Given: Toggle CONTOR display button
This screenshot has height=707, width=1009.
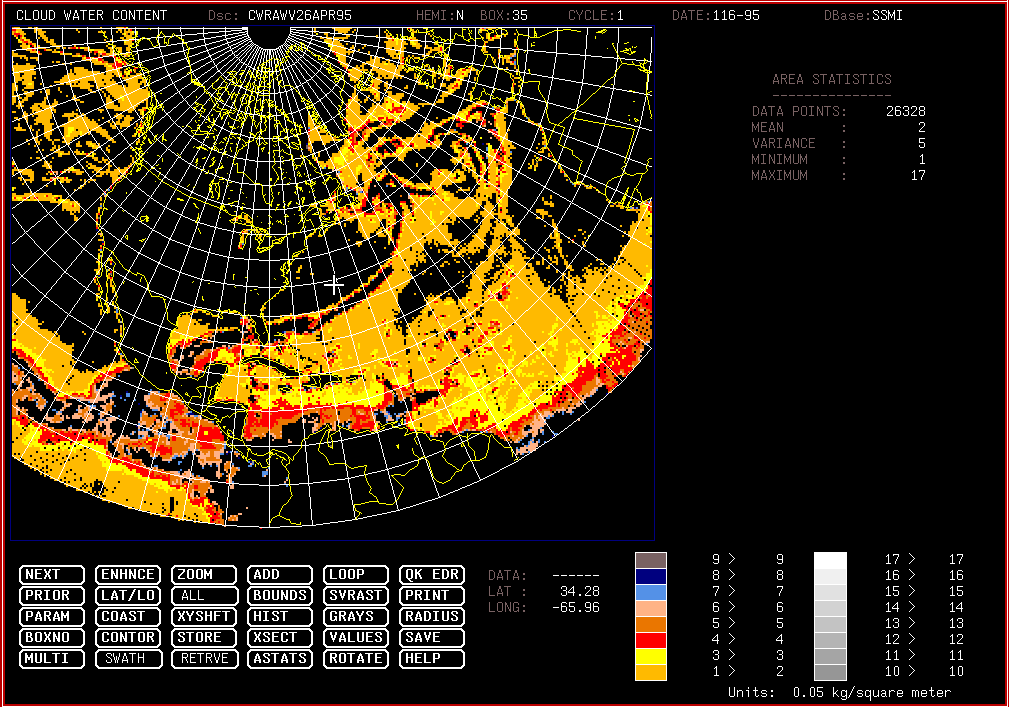Looking at the screenshot, I should tap(128, 638).
